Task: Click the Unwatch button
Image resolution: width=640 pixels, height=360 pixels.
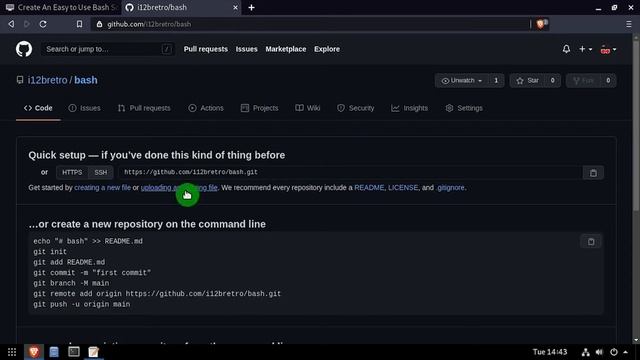Action: pyautogui.click(x=462, y=80)
